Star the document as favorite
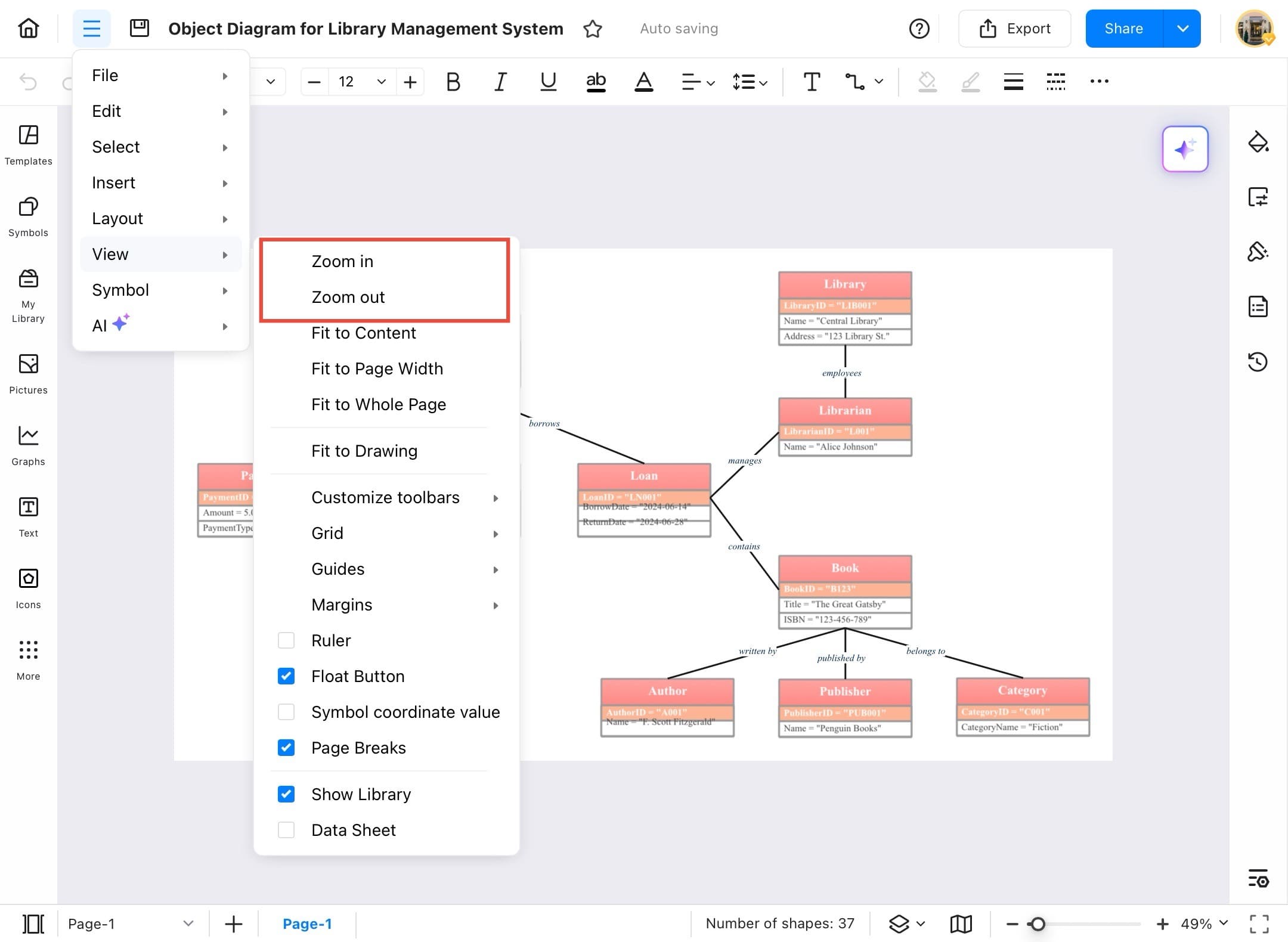Viewport: 1288px width, 942px height. (592, 29)
